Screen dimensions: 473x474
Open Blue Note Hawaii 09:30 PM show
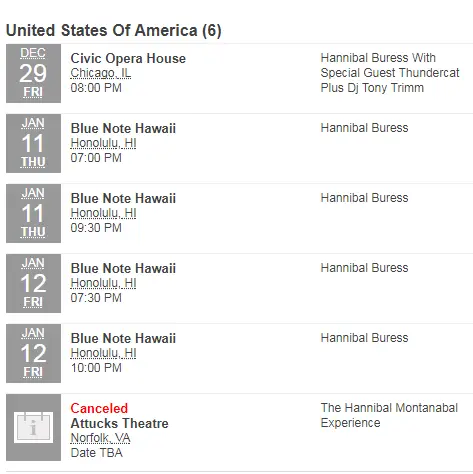123,198
